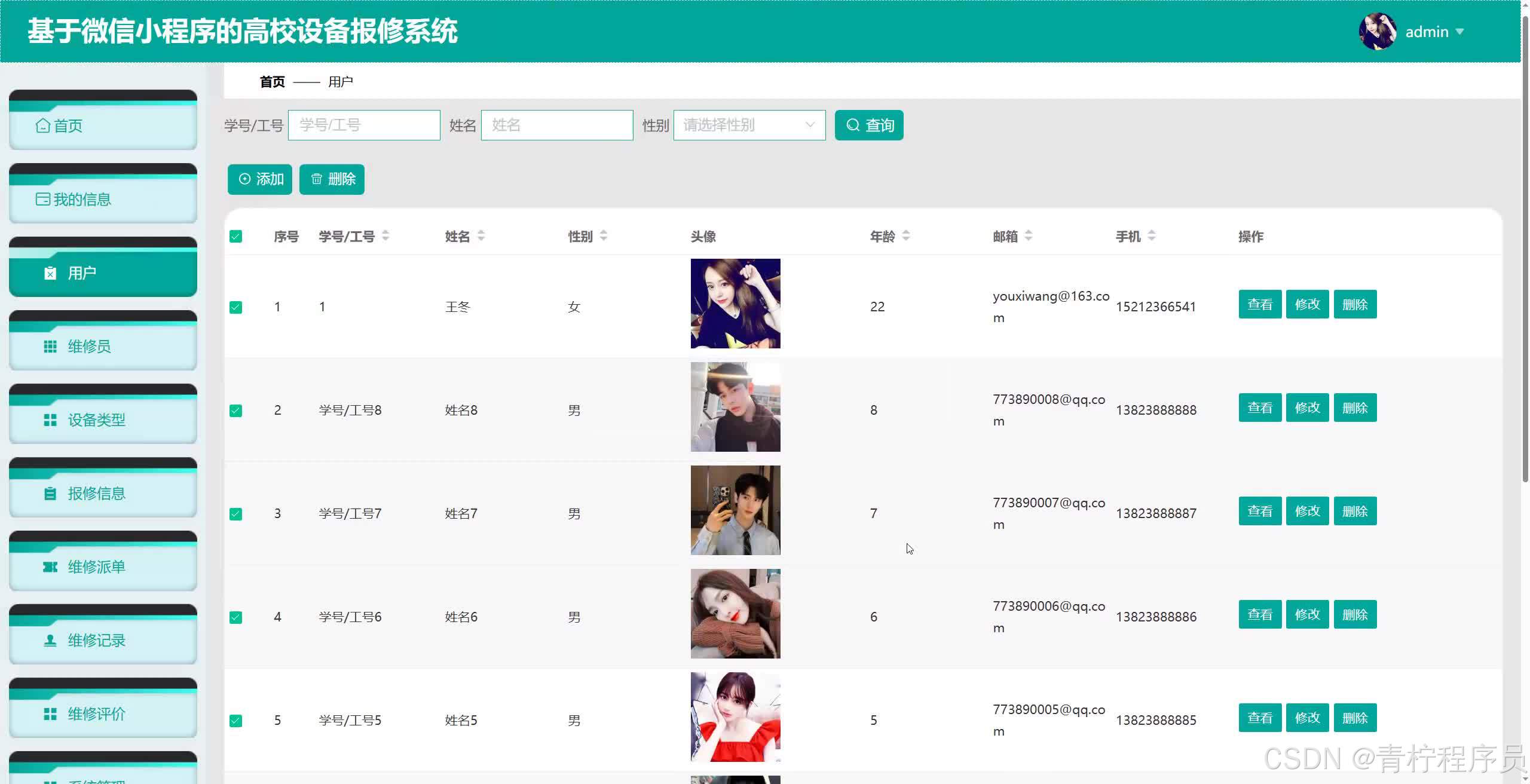Uncheck the row checkbox for 姓名5

pyautogui.click(x=236, y=721)
